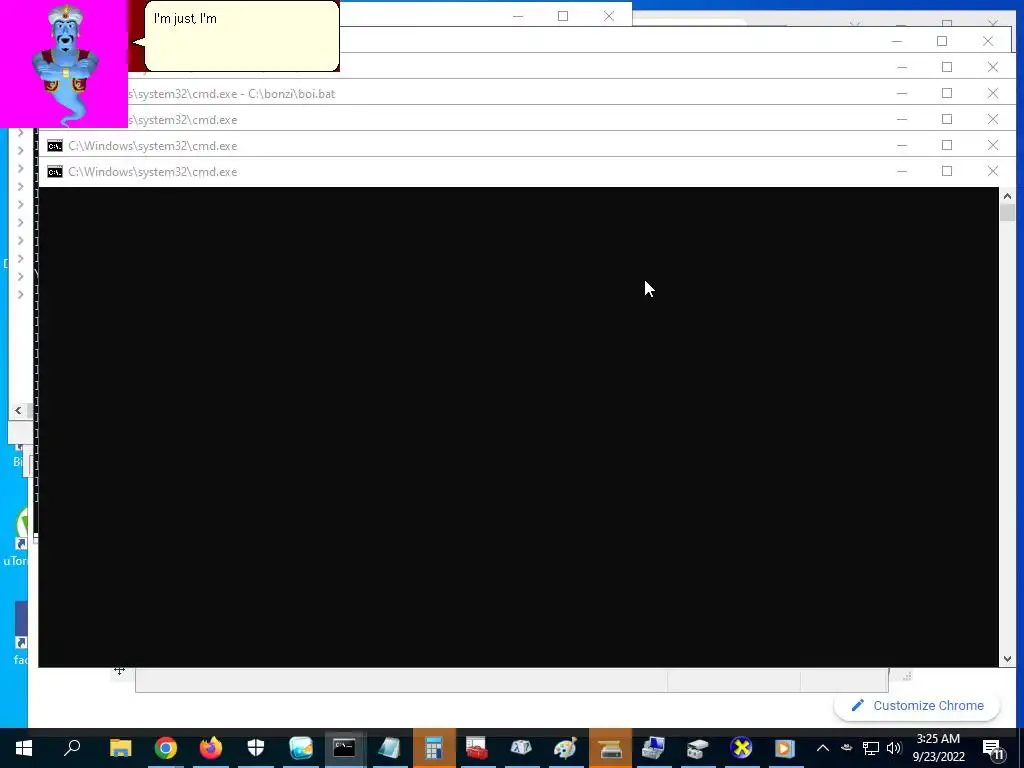Close the cmd.exe boi.bat window
Image resolution: width=1024 pixels, height=768 pixels.
coord(993,93)
